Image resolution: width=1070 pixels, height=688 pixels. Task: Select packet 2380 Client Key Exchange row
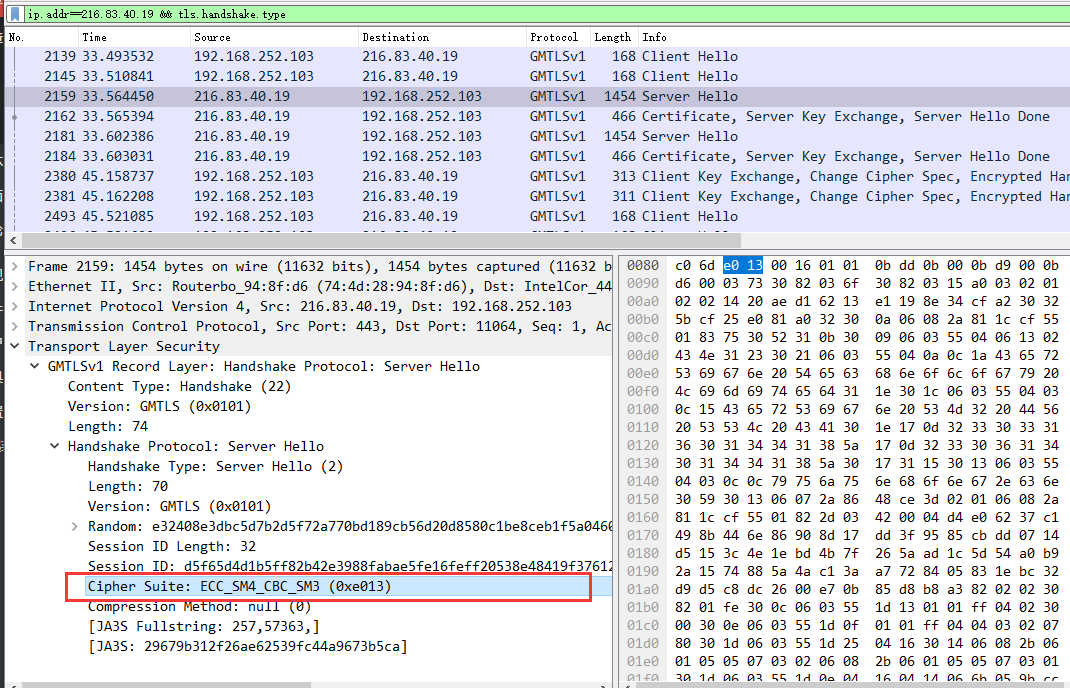click(x=400, y=177)
